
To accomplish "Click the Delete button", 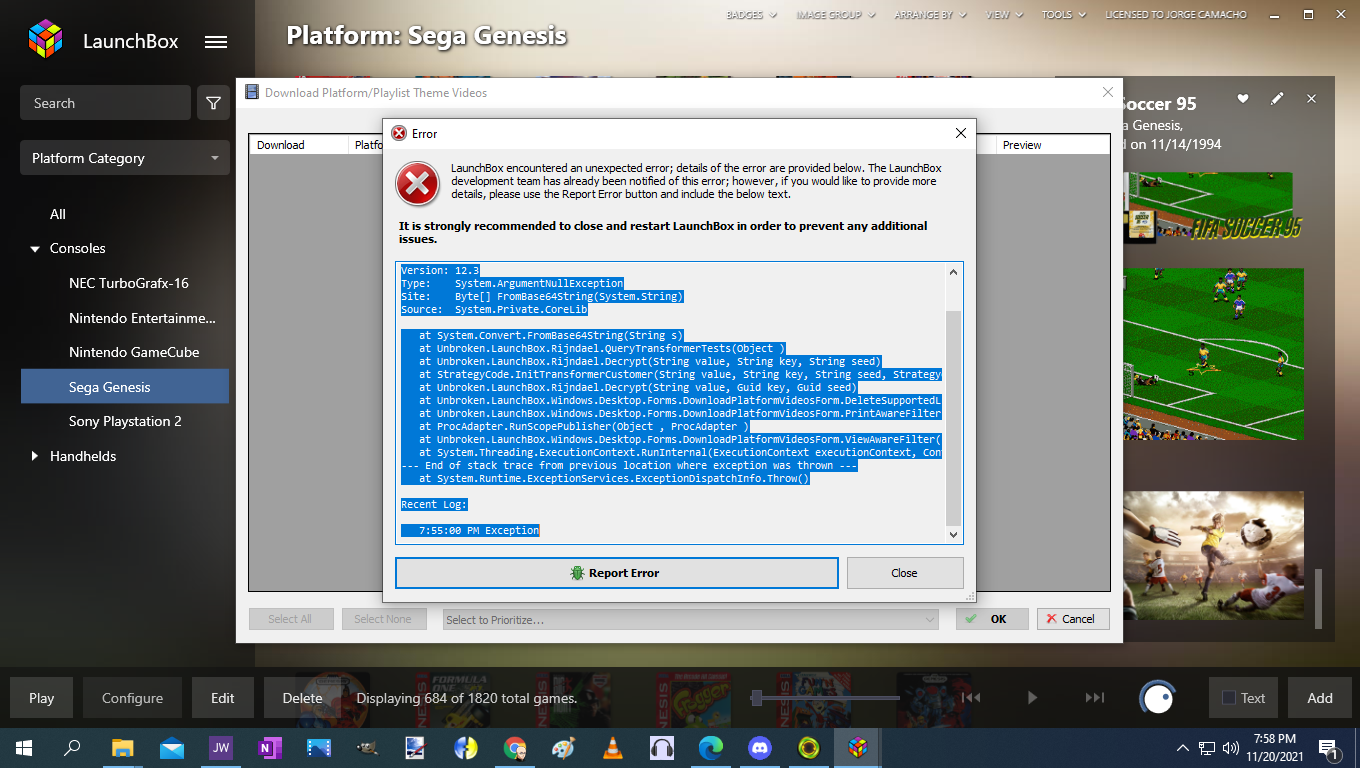I will (302, 698).
